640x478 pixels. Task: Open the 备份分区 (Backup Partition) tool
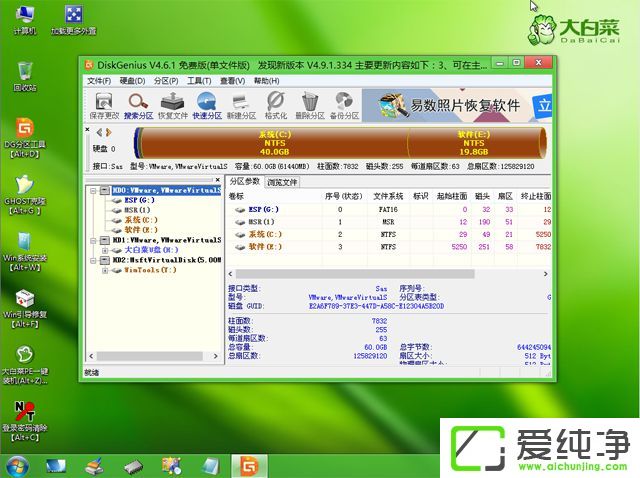344,105
